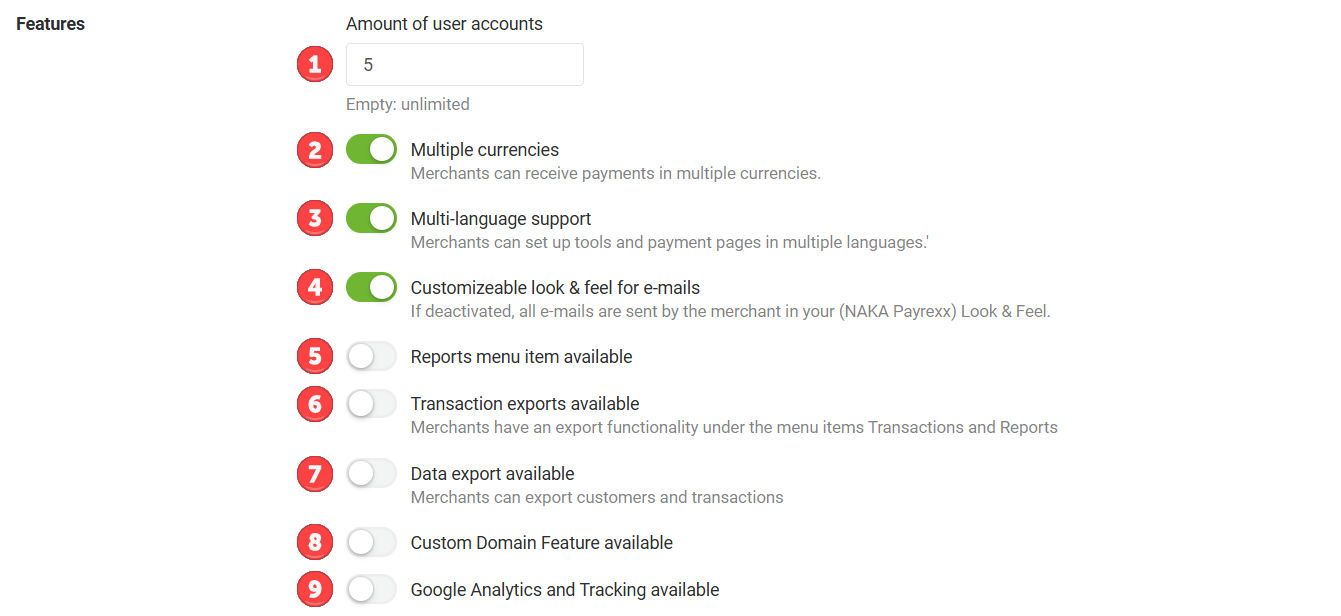This screenshot has height=616, width=1341.
Task: Turn off Multi-language support switch
Action: [x=371, y=219]
